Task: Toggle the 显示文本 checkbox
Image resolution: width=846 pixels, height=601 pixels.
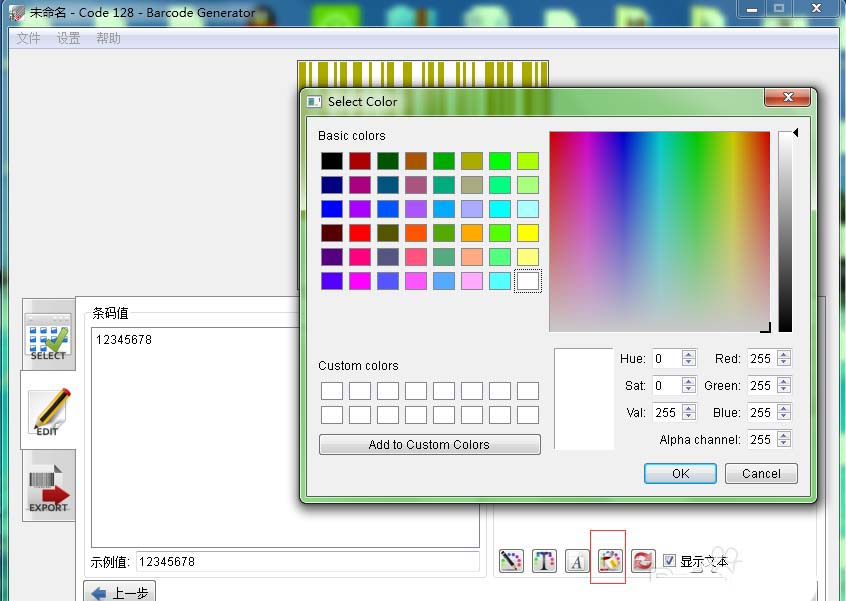Action: [669, 561]
